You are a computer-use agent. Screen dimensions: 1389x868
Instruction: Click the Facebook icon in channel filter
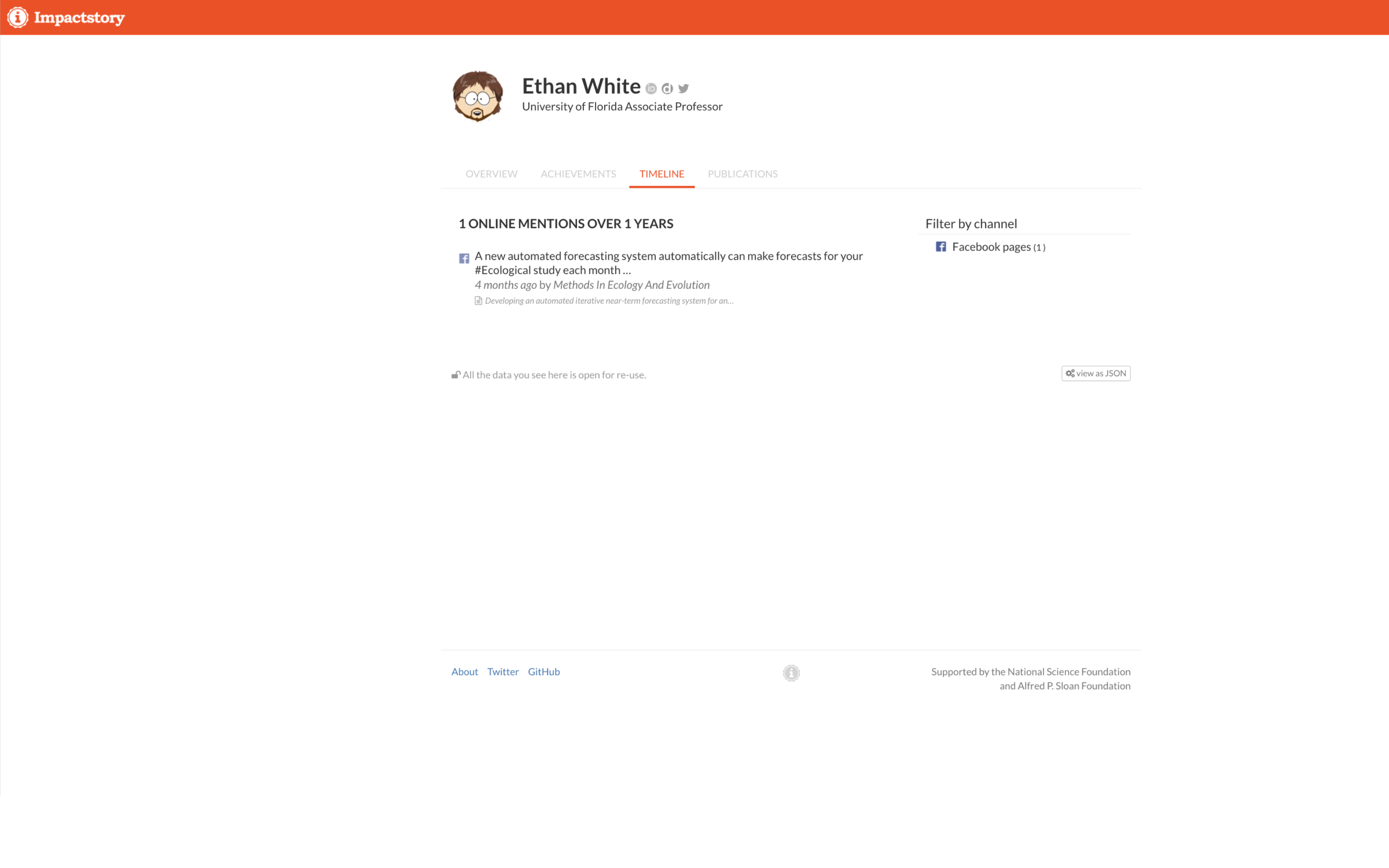(941, 247)
